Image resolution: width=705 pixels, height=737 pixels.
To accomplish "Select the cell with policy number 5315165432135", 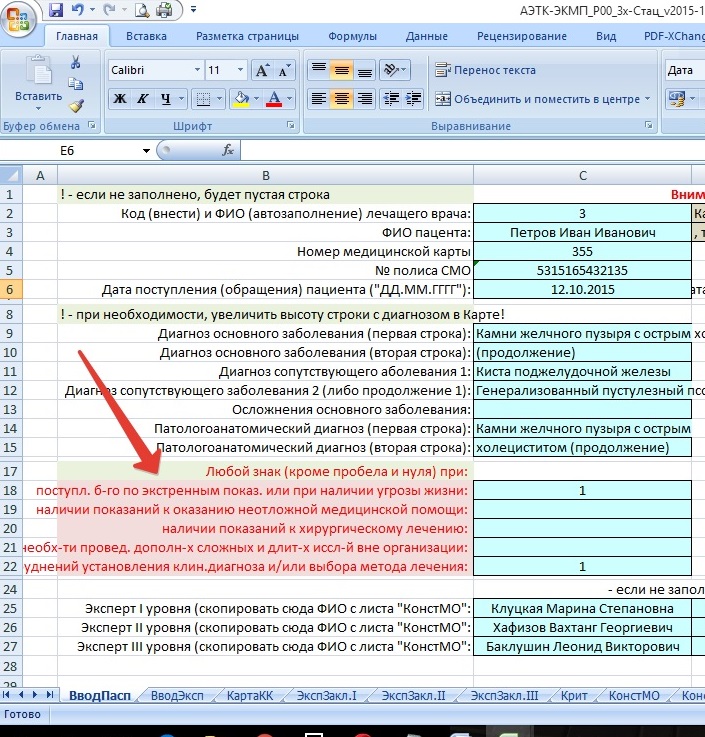I will [582, 270].
